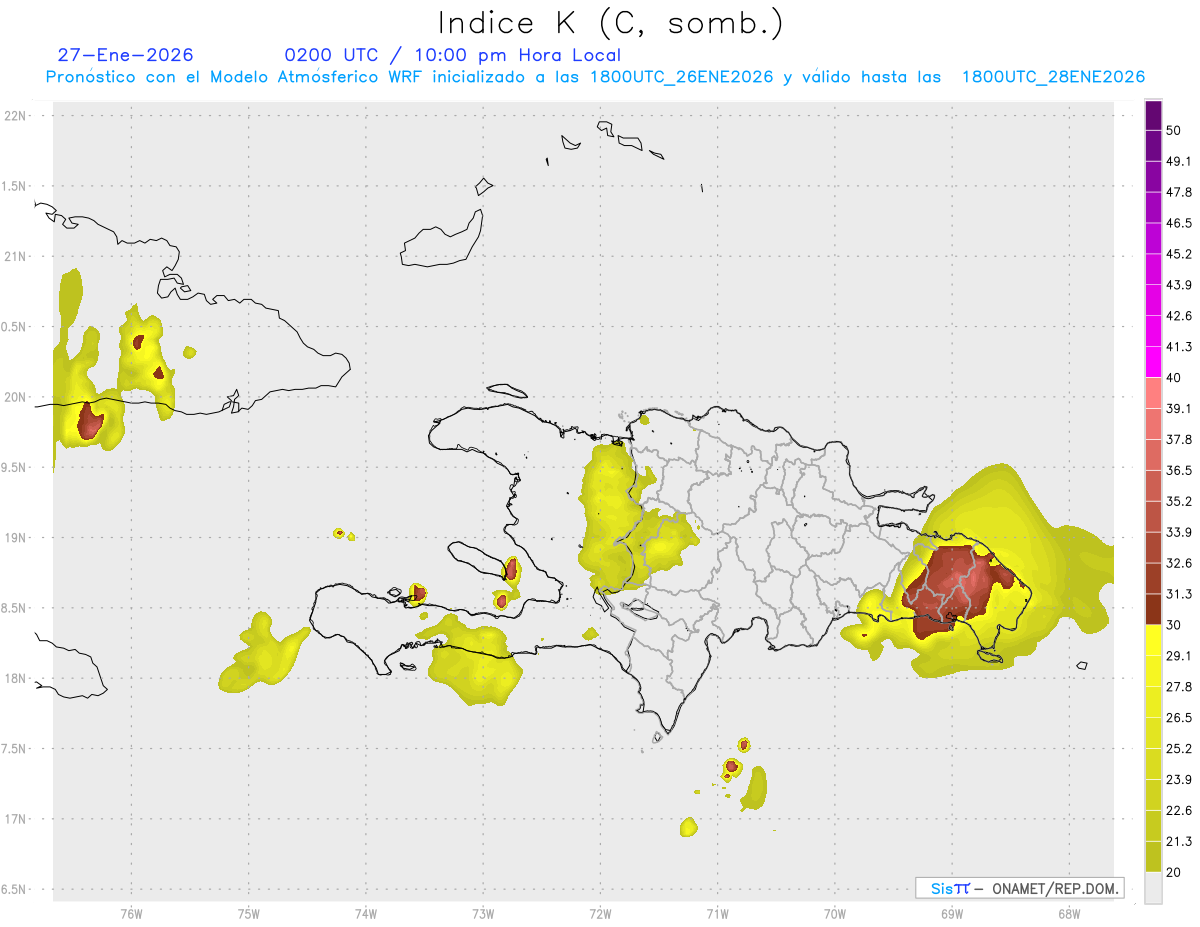
Task: Click the "21N" latitude label
Action: (x=17, y=256)
